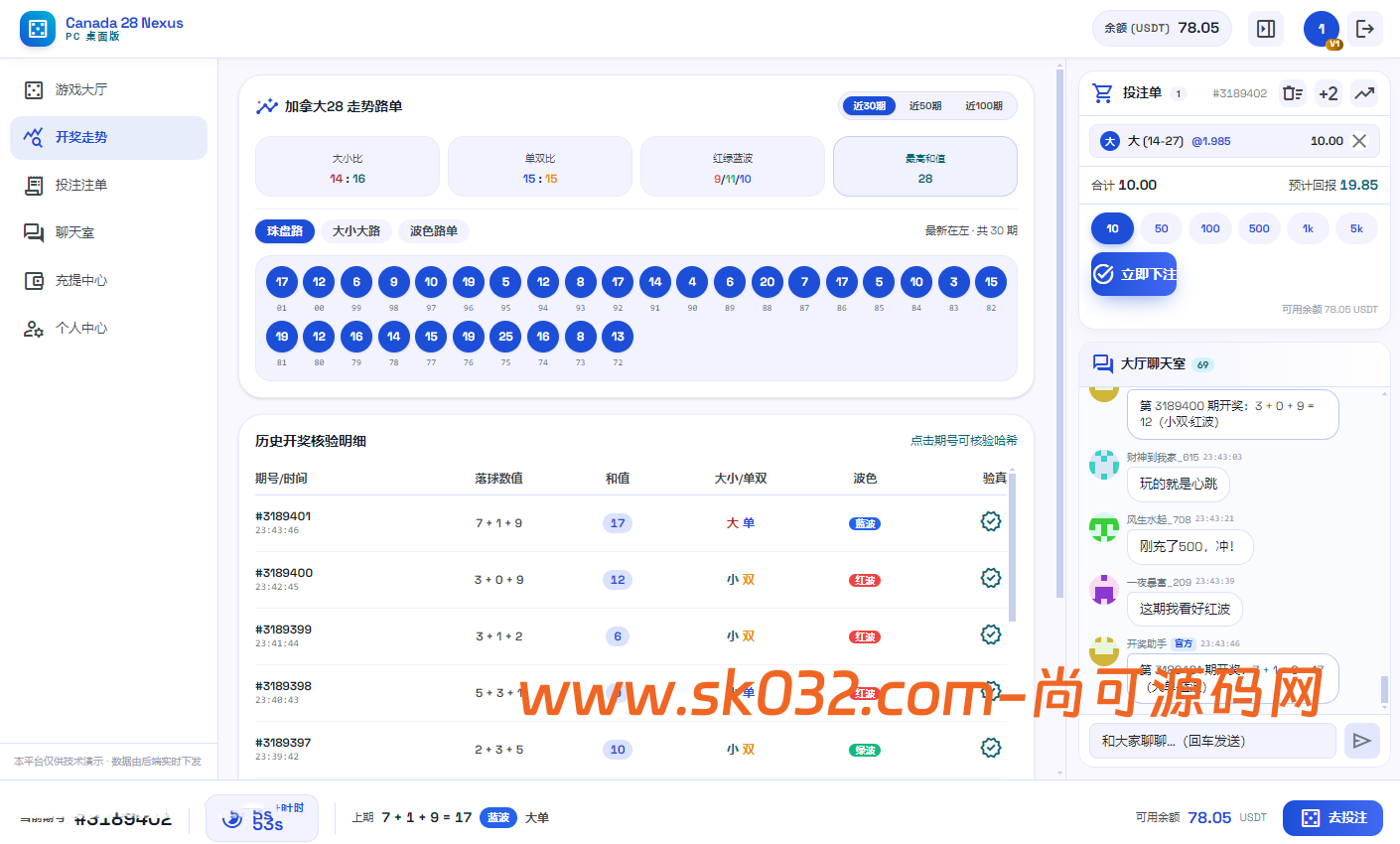
Task: Open draw number #3189400 in history table
Action: point(284,573)
